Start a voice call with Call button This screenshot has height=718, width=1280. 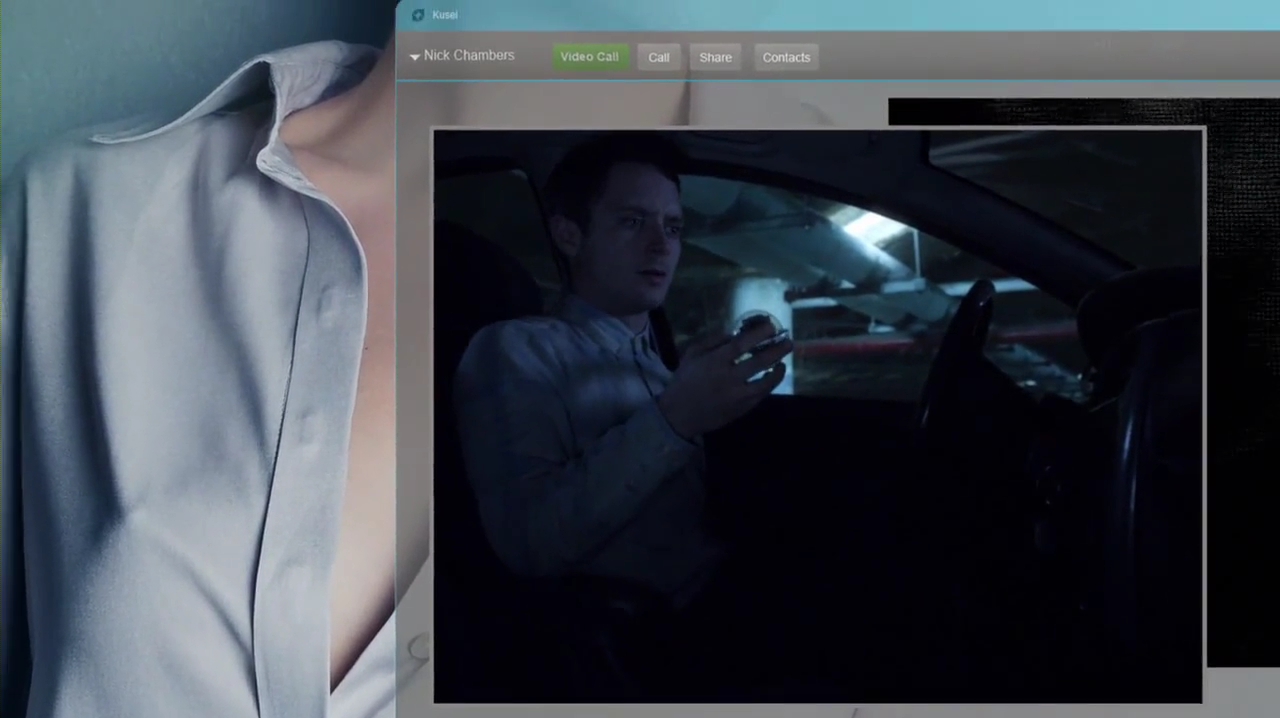pyautogui.click(x=658, y=57)
